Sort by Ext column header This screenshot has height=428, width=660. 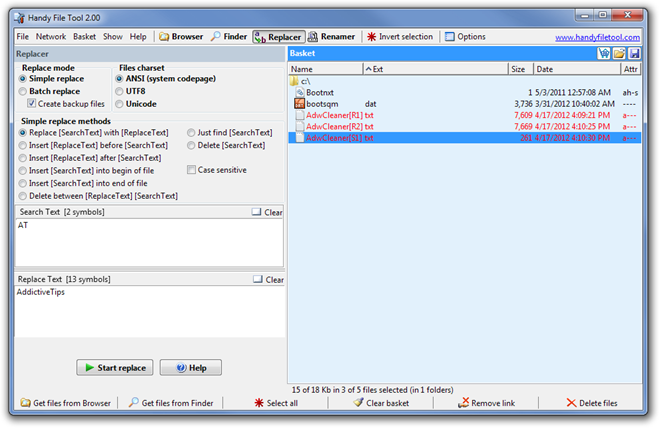(x=436, y=69)
